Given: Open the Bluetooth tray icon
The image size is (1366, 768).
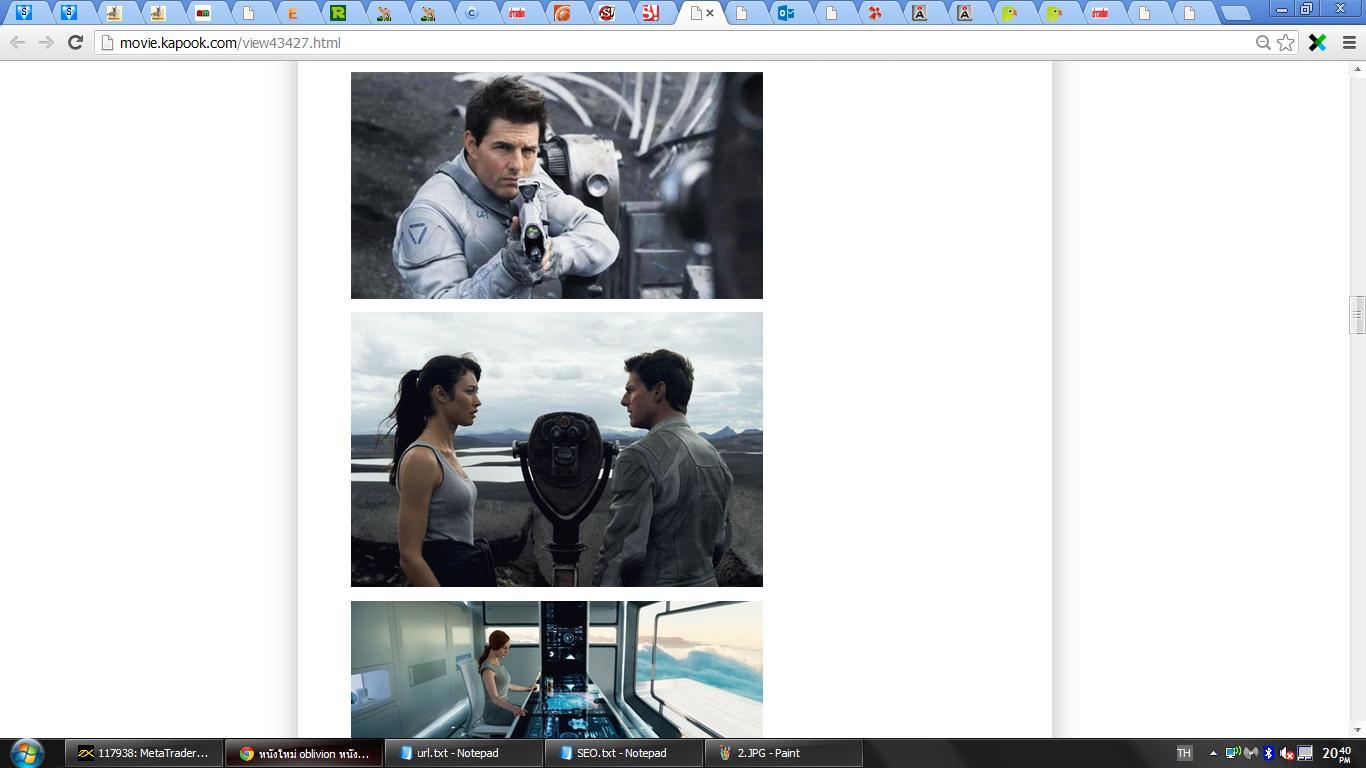Looking at the screenshot, I should coord(1268,753).
